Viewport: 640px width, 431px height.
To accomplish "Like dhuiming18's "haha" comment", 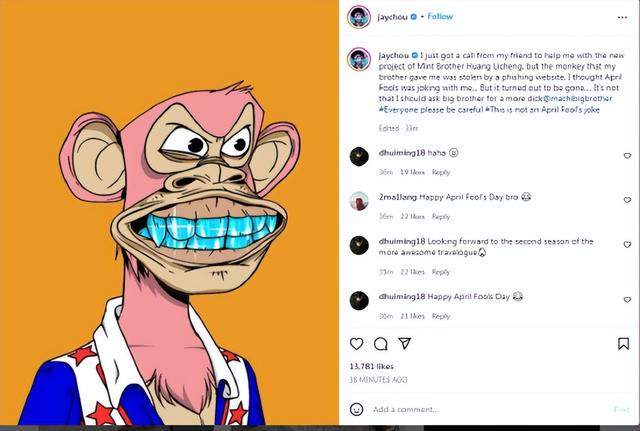I will [627, 156].
